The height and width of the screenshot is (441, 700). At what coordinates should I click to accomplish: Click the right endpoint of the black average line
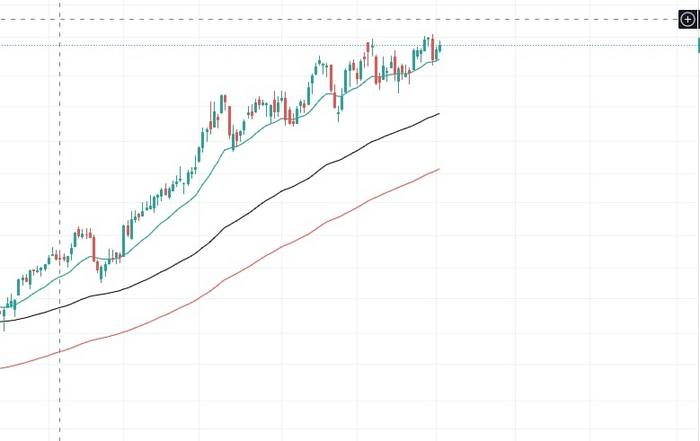[x=439, y=114]
